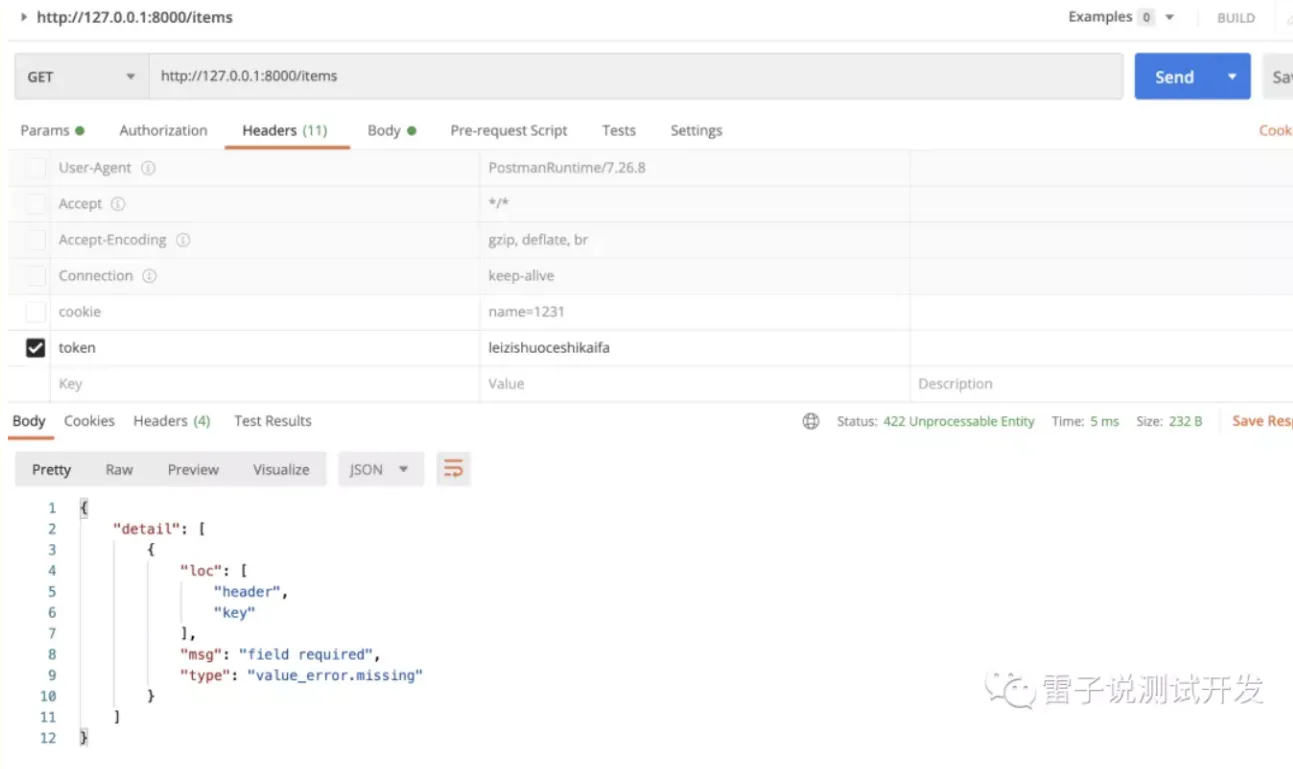The width and height of the screenshot is (1293, 769).
Task: Switch to the Params tab
Action: pos(52,130)
